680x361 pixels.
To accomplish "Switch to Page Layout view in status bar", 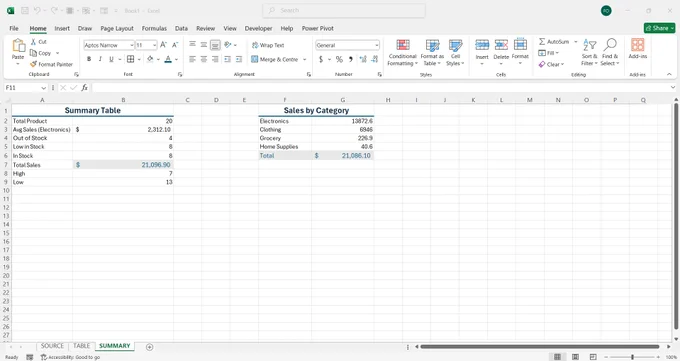I will coord(575,357).
